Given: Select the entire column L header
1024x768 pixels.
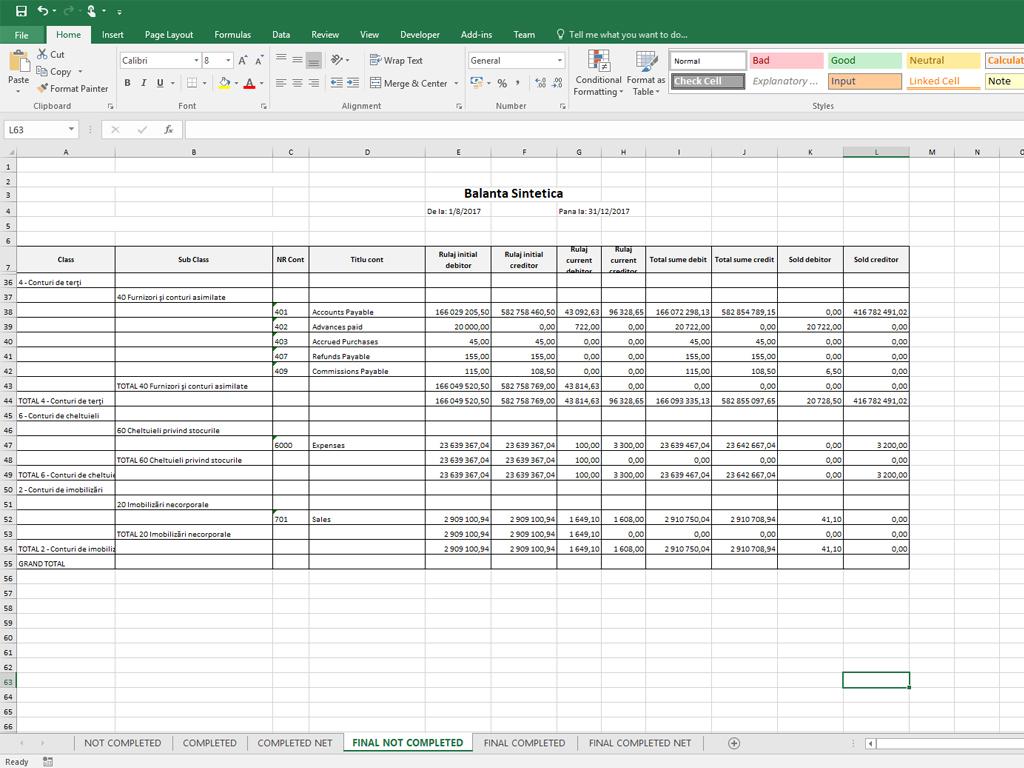Looking at the screenshot, I should (876, 152).
